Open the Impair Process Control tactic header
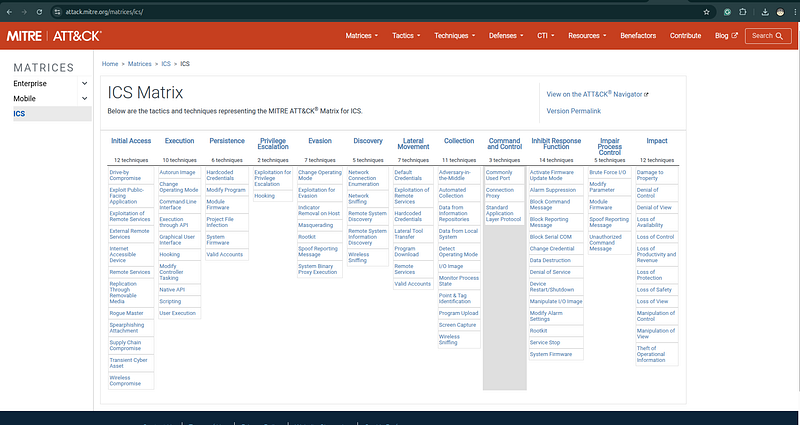This screenshot has width=800, height=425. tap(610, 146)
